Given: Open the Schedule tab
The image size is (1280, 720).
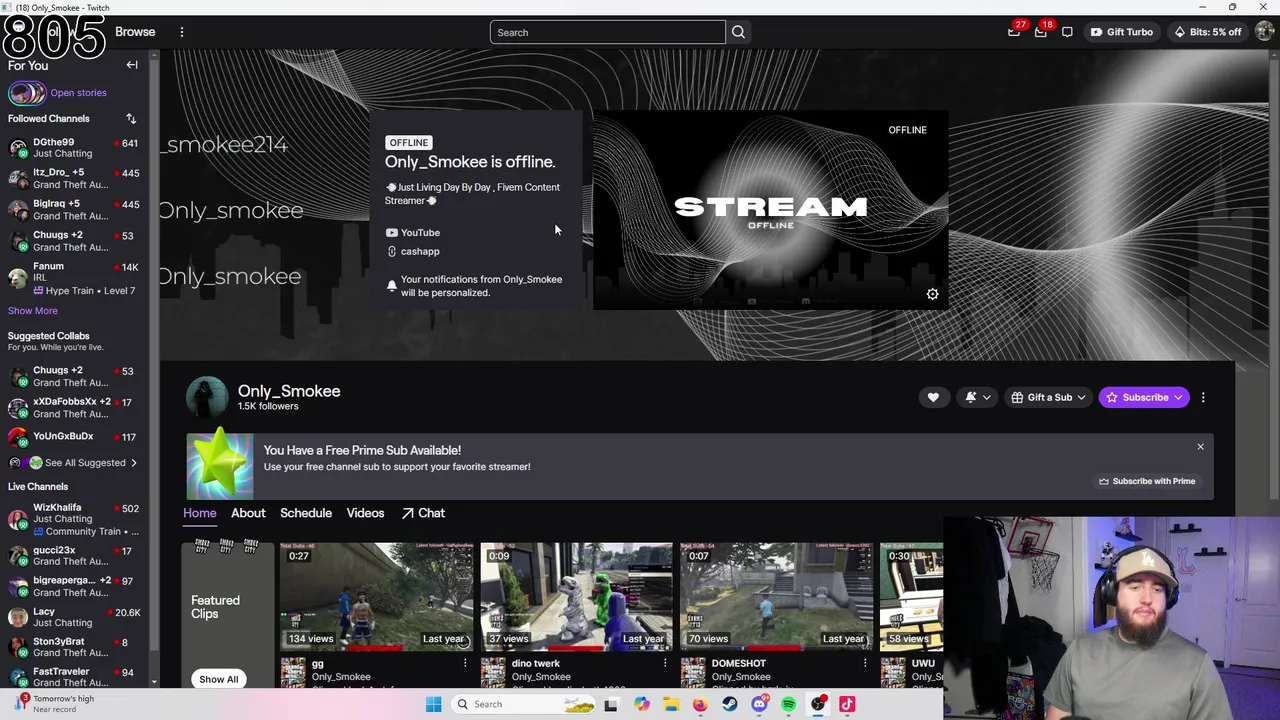Looking at the screenshot, I should [x=306, y=513].
